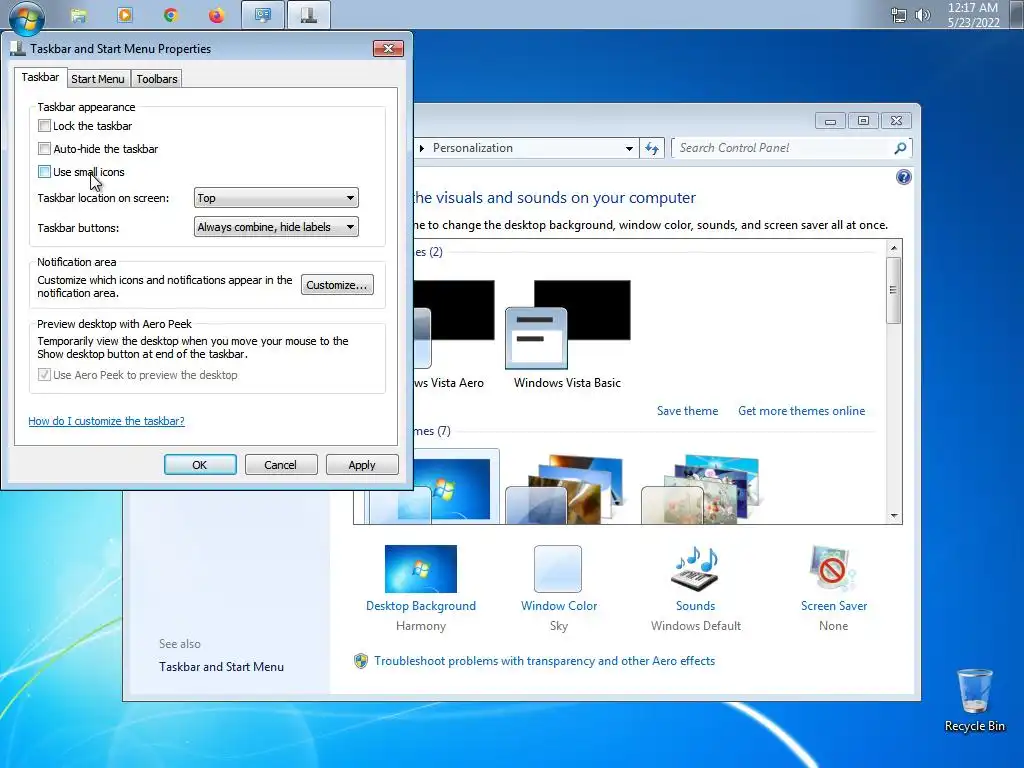Image resolution: width=1024 pixels, height=768 pixels.
Task: Open Taskbar and Start Menu link
Action: point(221,667)
